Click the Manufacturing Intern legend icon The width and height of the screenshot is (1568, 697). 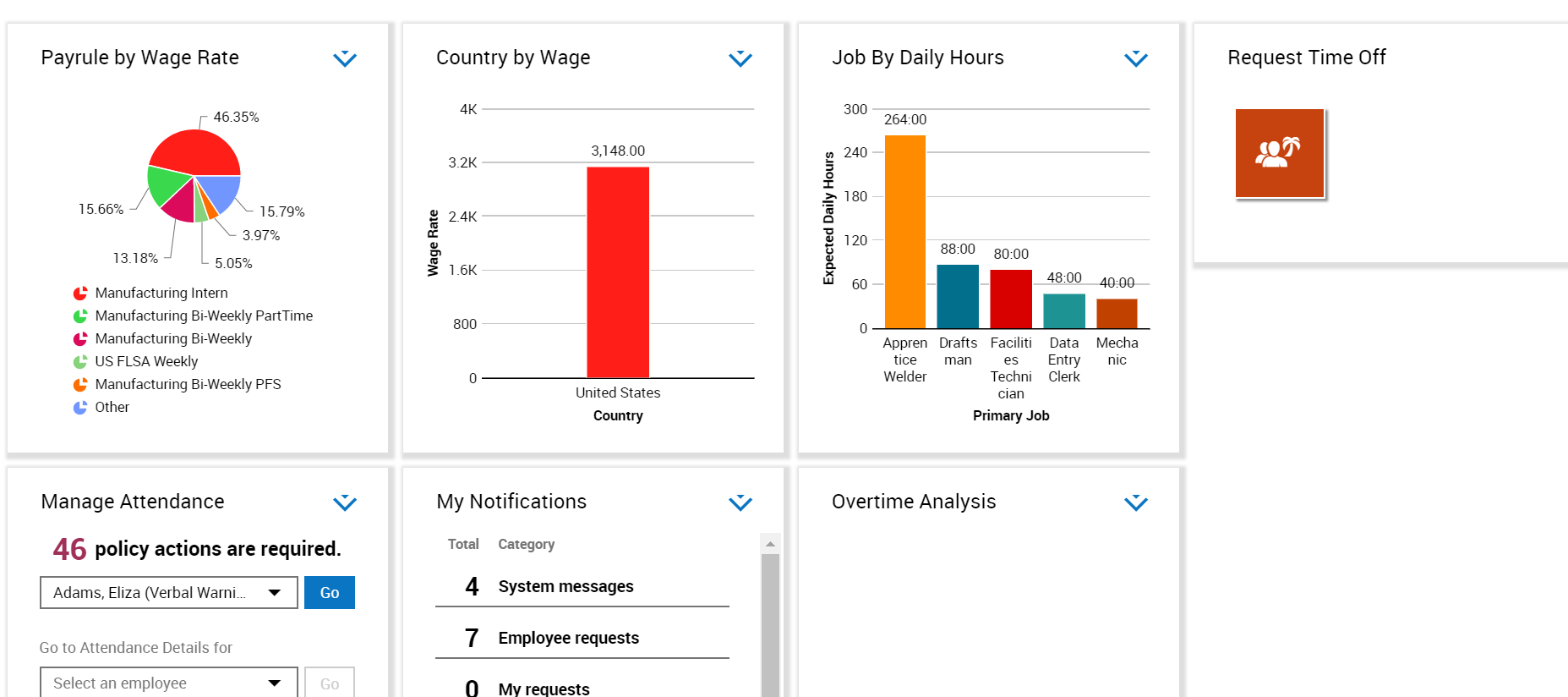coord(80,294)
